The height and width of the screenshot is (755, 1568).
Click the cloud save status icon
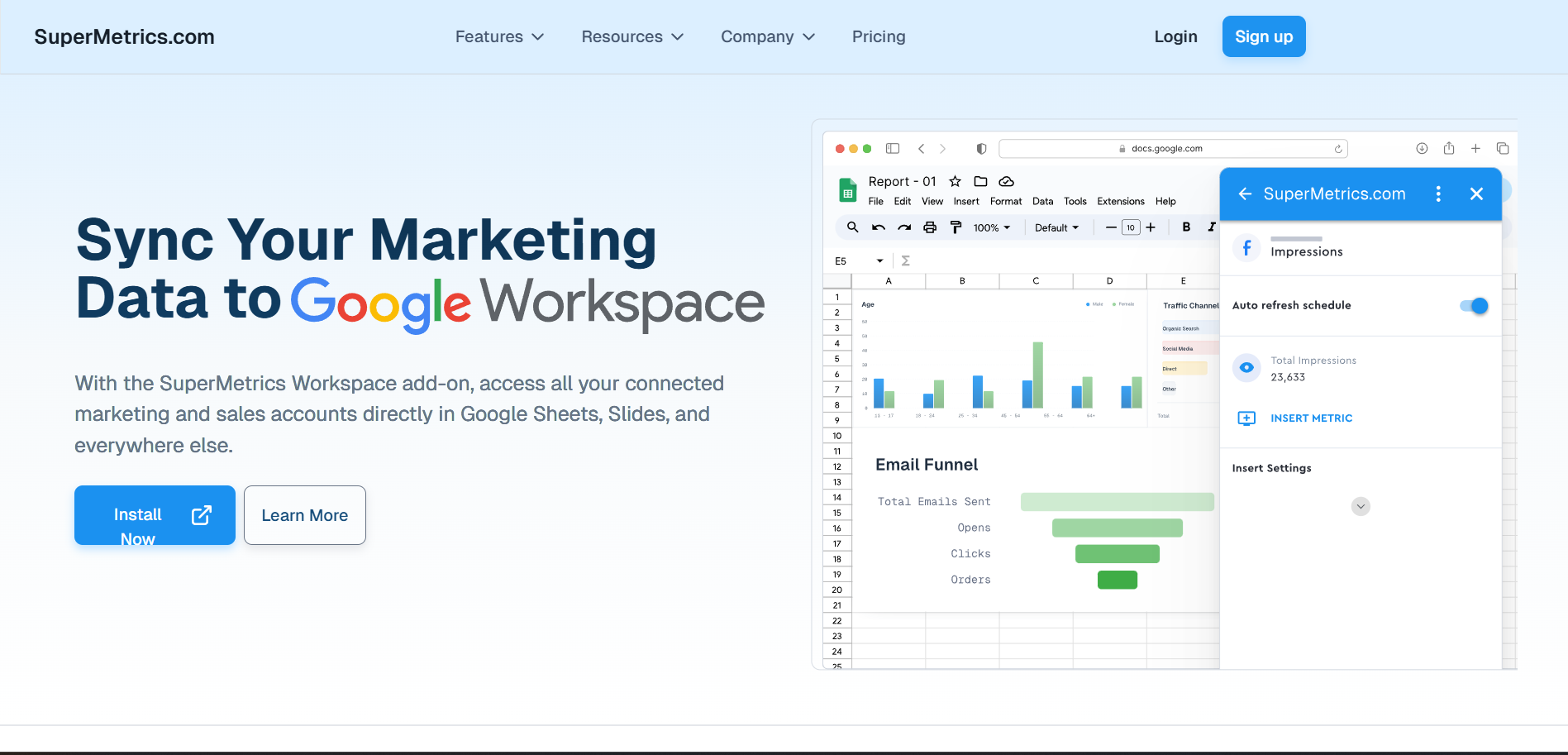click(1006, 181)
